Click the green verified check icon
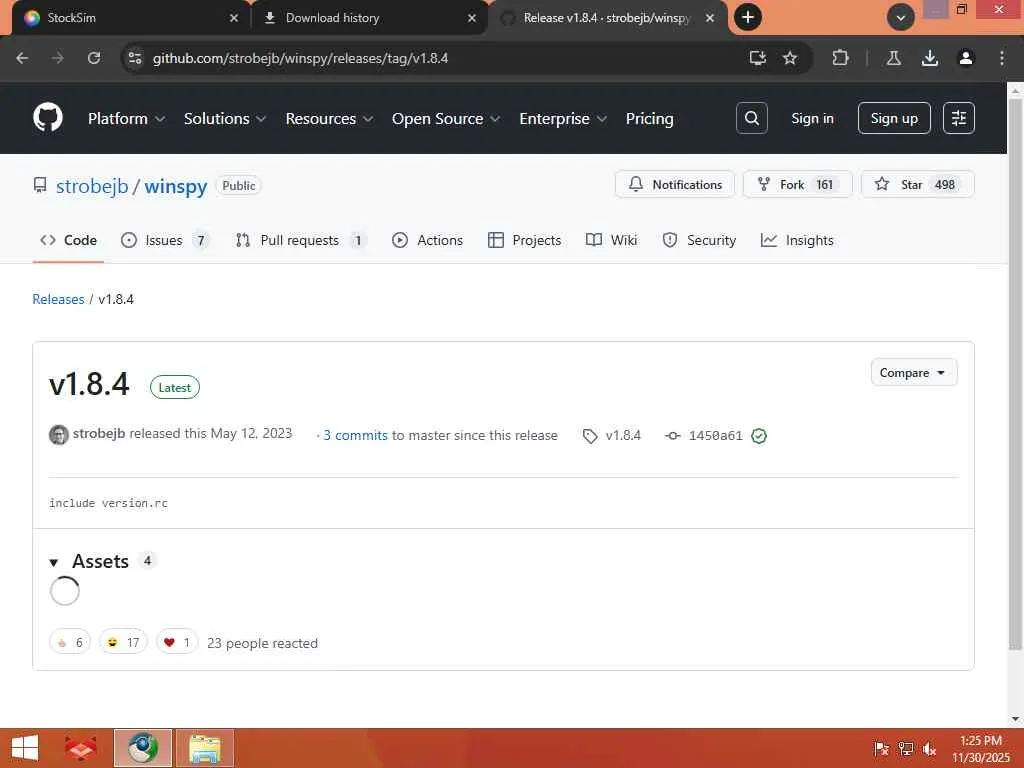Image resolution: width=1024 pixels, height=768 pixels. (x=759, y=436)
